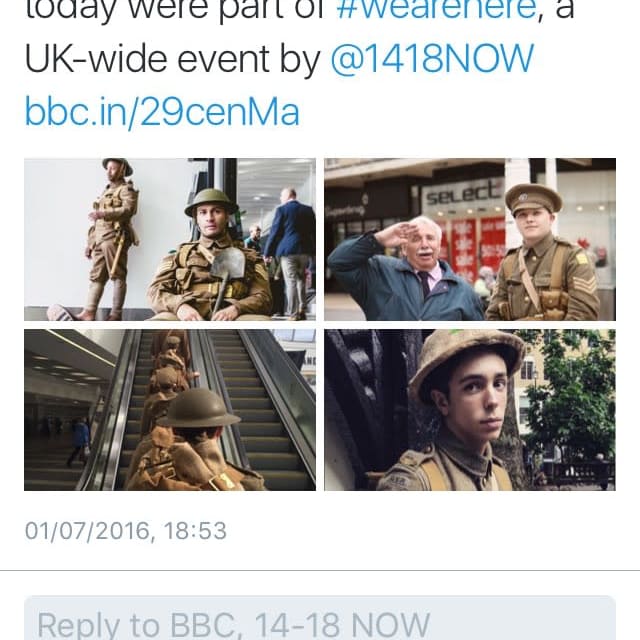Tap the standing soldier against white wall
This screenshot has width=640, height=640.
click(x=110, y=239)
